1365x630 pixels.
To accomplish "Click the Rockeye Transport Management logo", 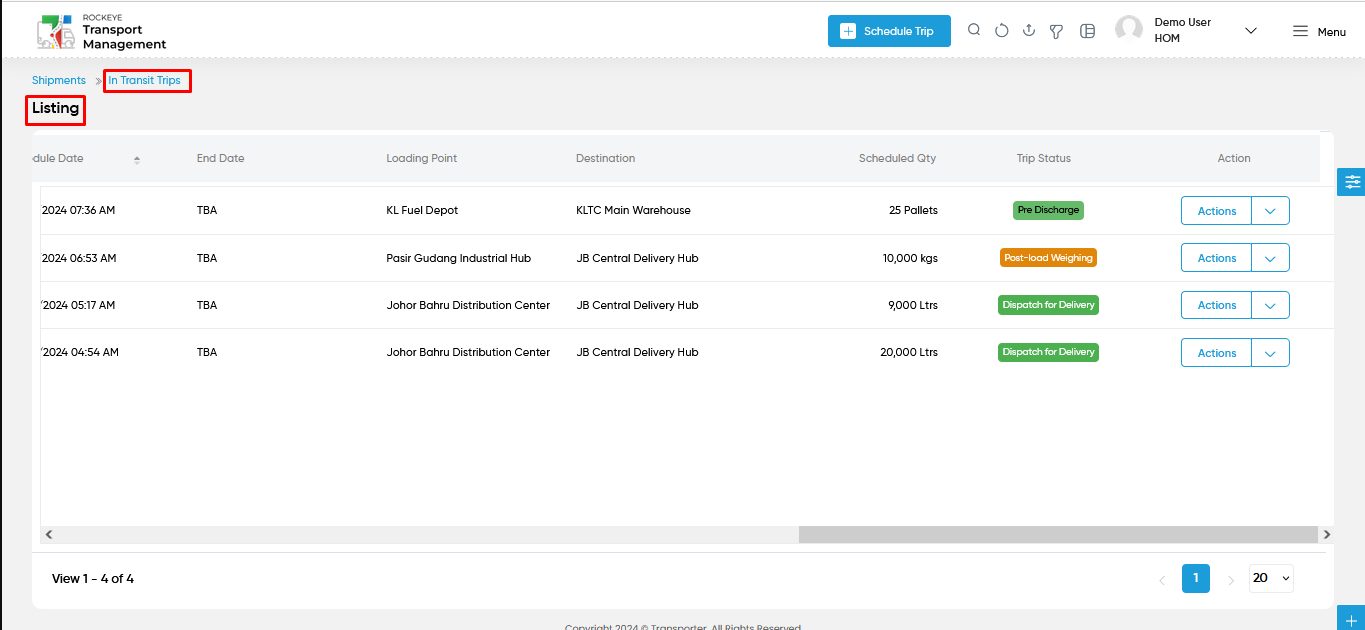I will [x=100, y=32].
